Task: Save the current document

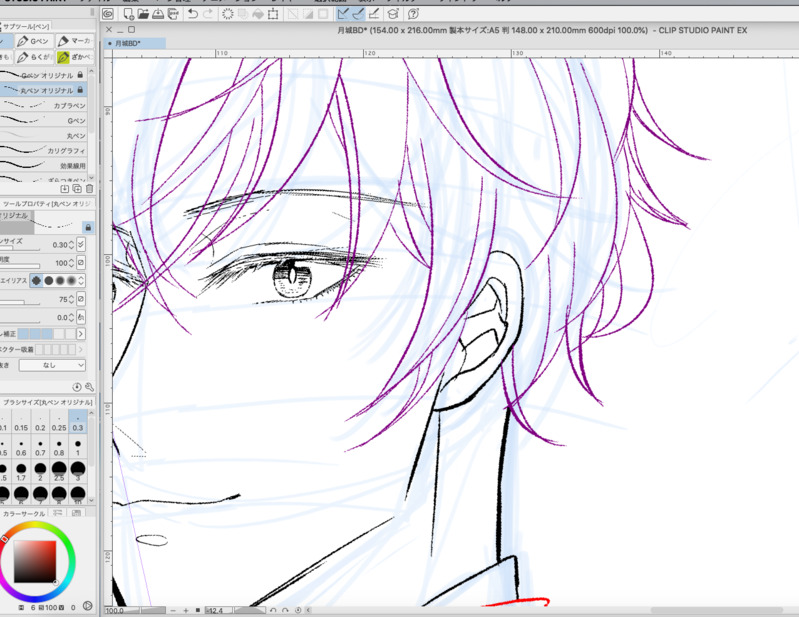Action: (x=158, y=14)
